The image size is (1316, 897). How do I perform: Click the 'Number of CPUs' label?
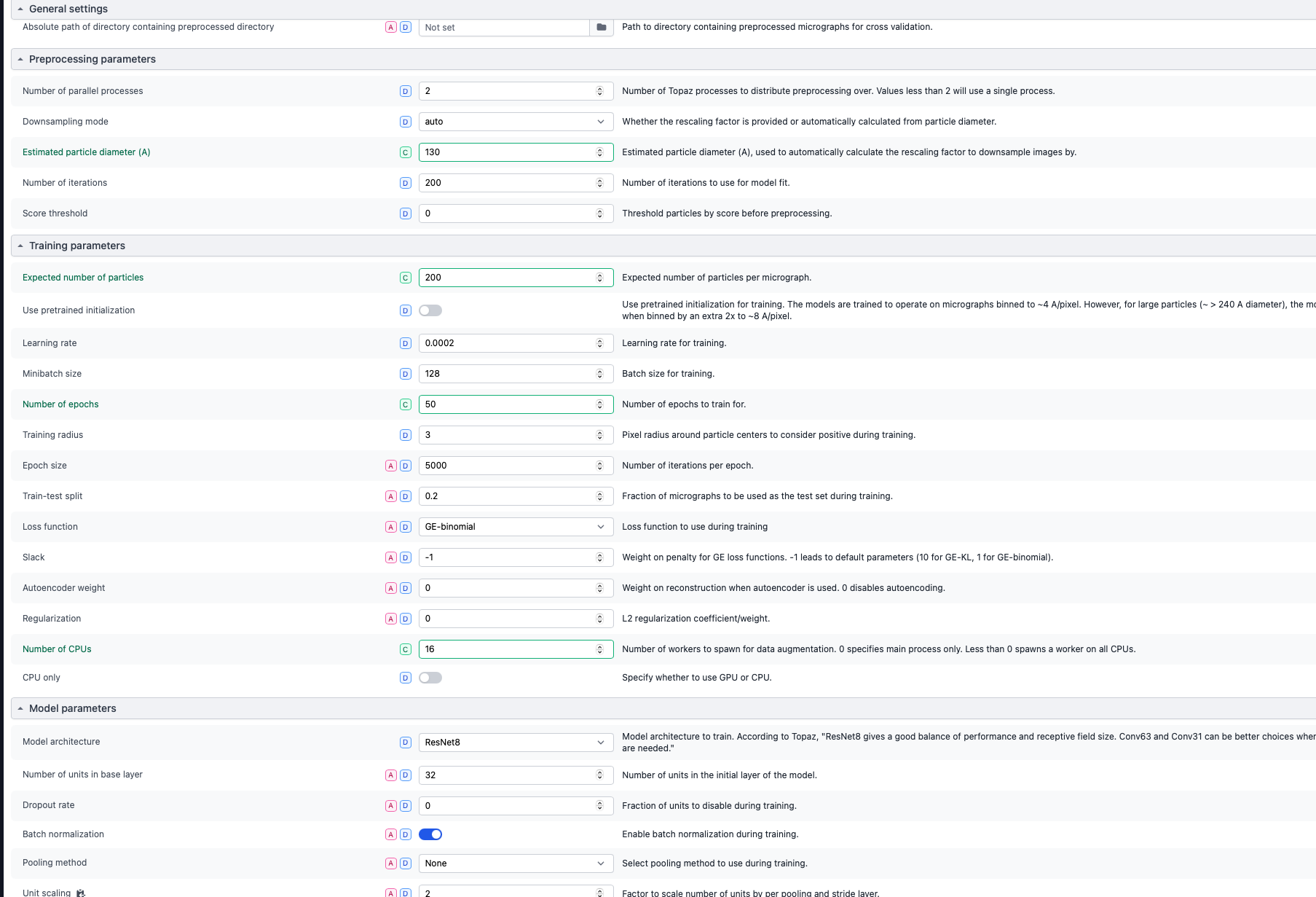coord(57,649)
